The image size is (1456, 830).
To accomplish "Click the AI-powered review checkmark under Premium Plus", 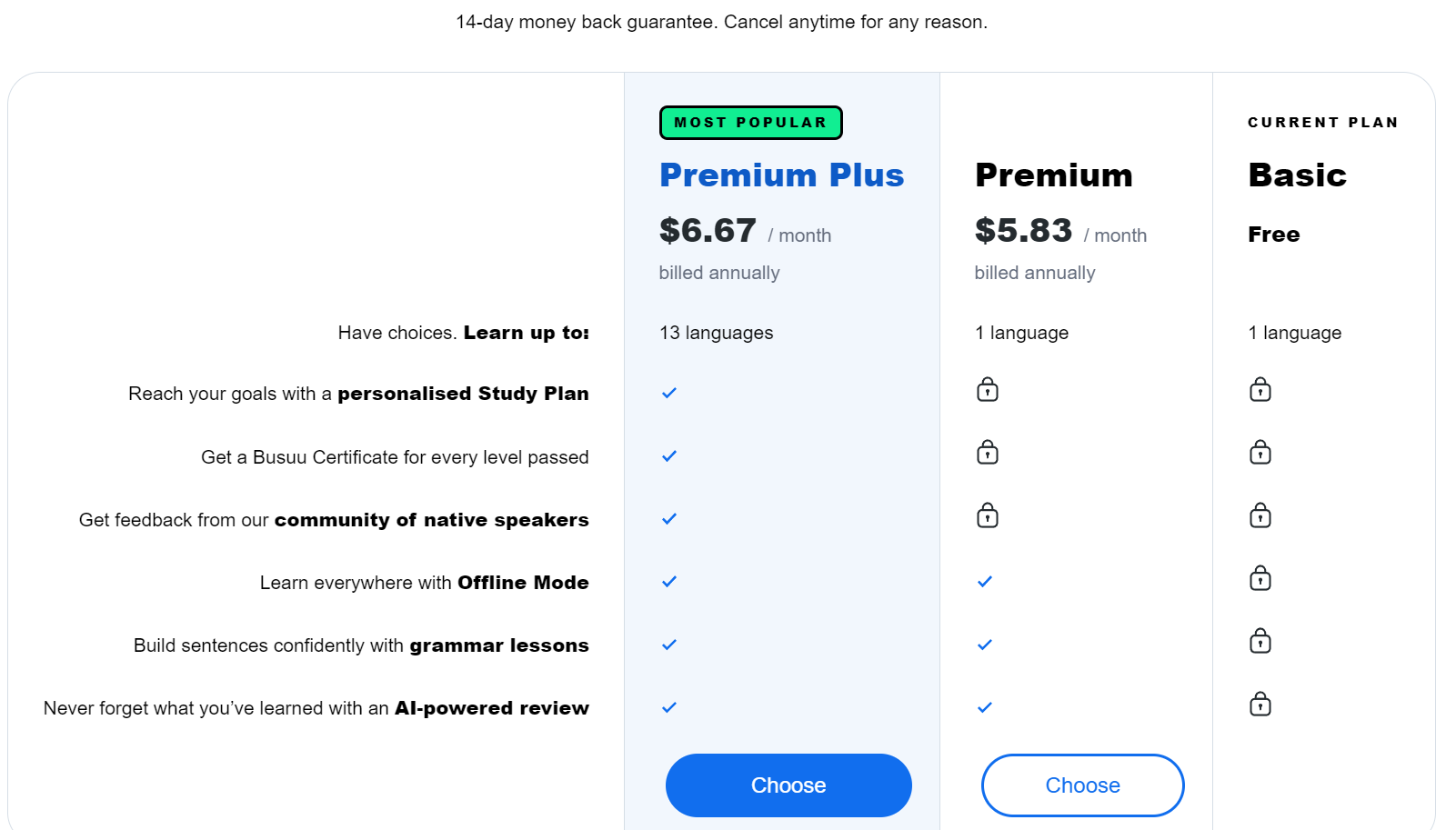I will pyautogui.click(x=668, y=706).
